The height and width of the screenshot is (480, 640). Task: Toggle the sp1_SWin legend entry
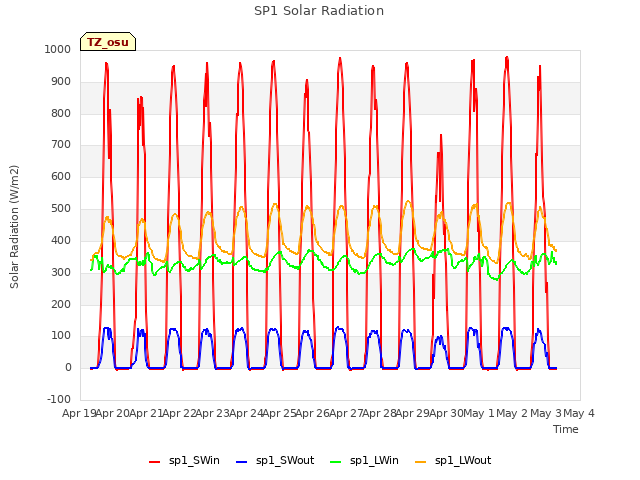coord(184,461)
